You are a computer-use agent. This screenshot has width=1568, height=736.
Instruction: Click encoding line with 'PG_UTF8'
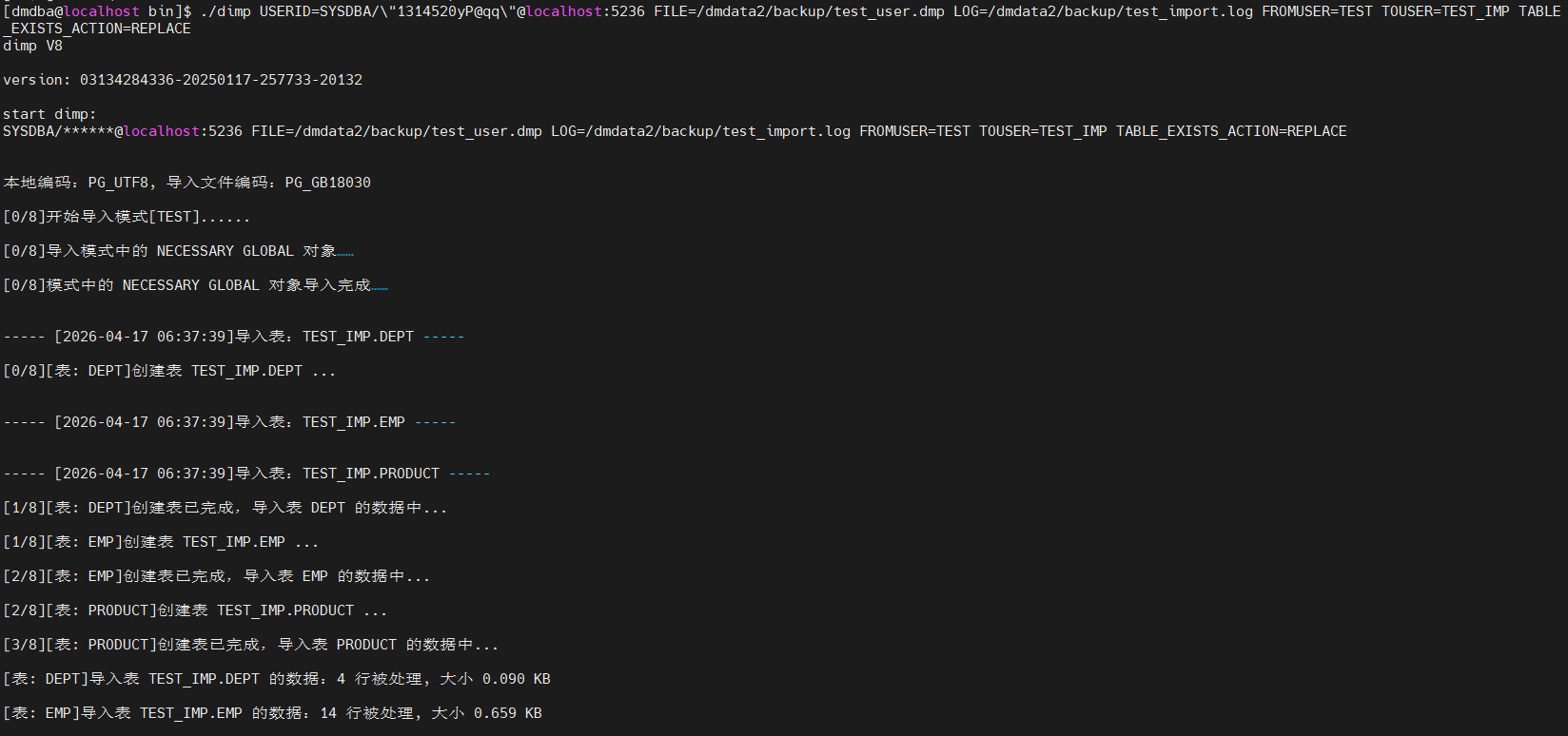[x=187, y=183]
